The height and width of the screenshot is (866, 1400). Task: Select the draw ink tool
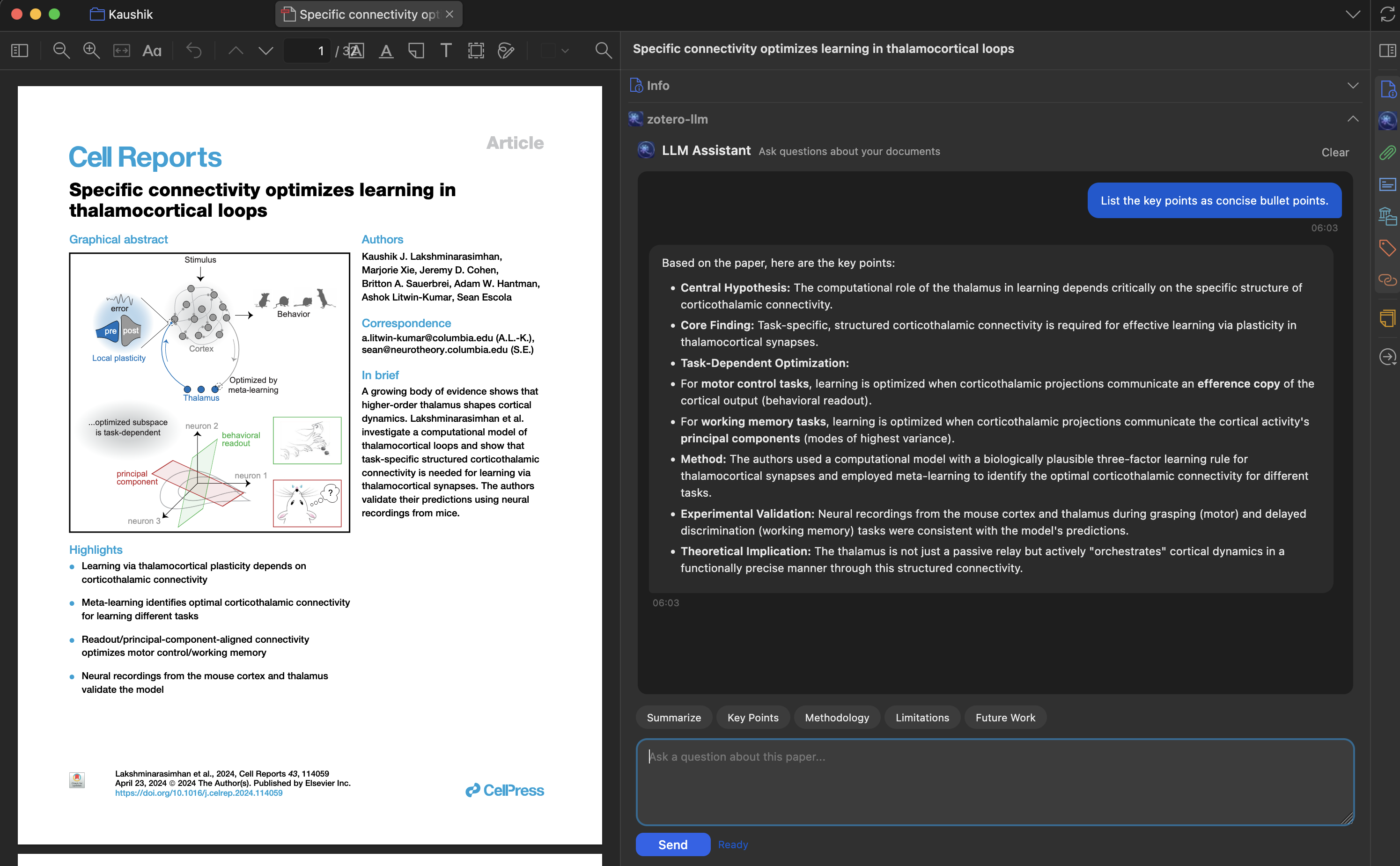click(506, 51)
